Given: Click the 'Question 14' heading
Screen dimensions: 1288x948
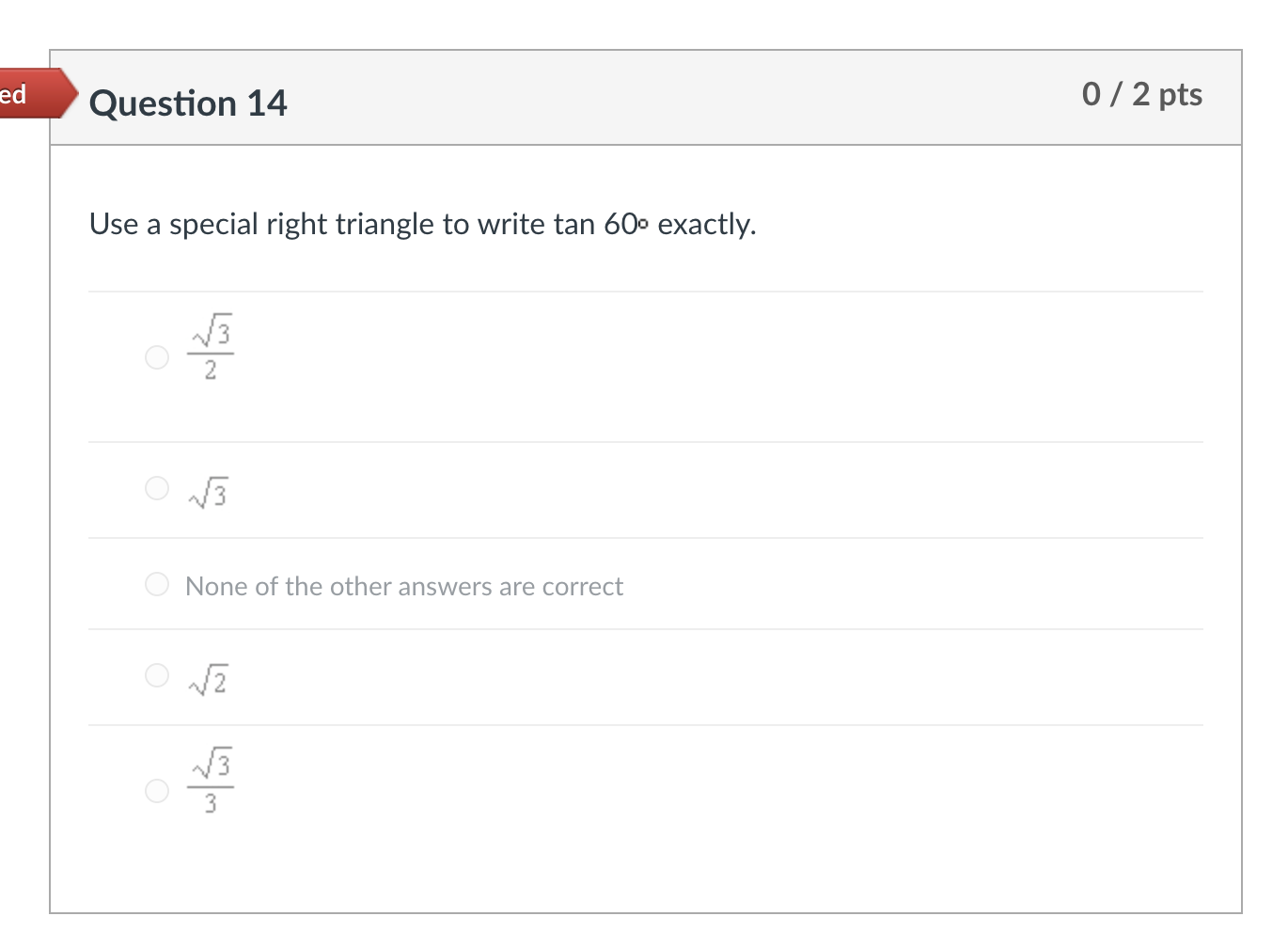Looking at the screenshot, I should 188,103.
